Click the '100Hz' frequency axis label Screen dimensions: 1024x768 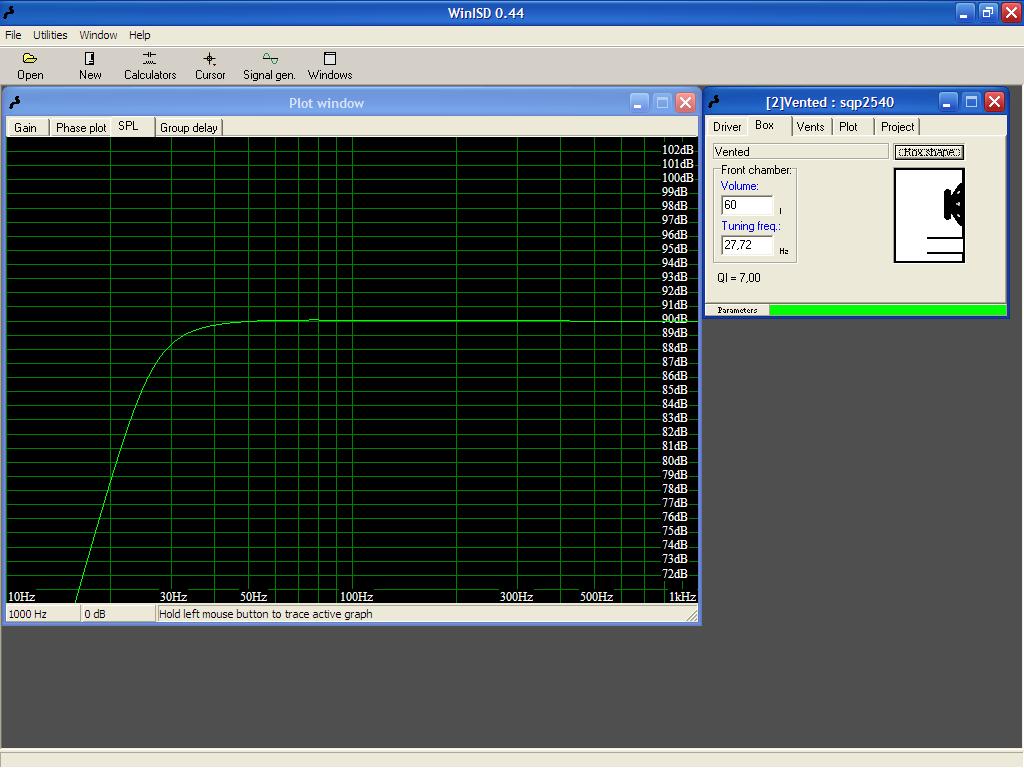pyautogui.click(x=357, y=596)
